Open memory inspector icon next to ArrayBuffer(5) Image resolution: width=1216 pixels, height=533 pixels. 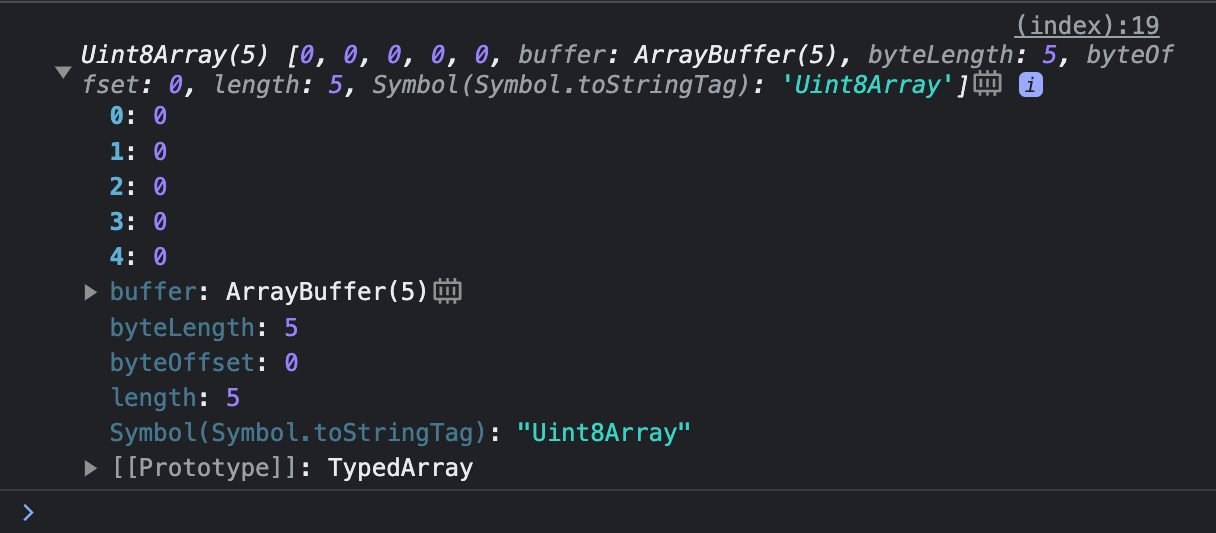tap(448, 292)
